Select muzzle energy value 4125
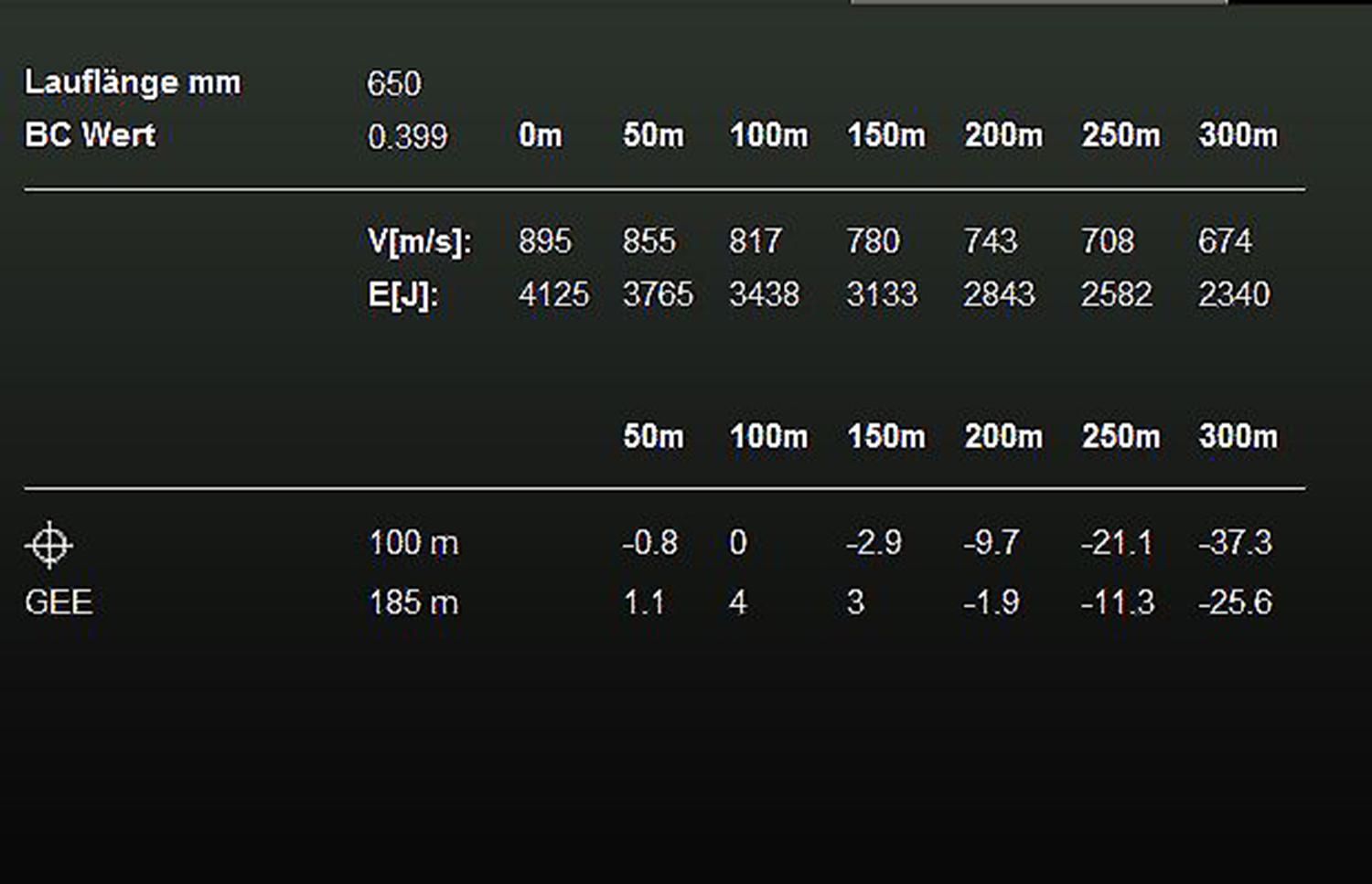 coord(553,294)
